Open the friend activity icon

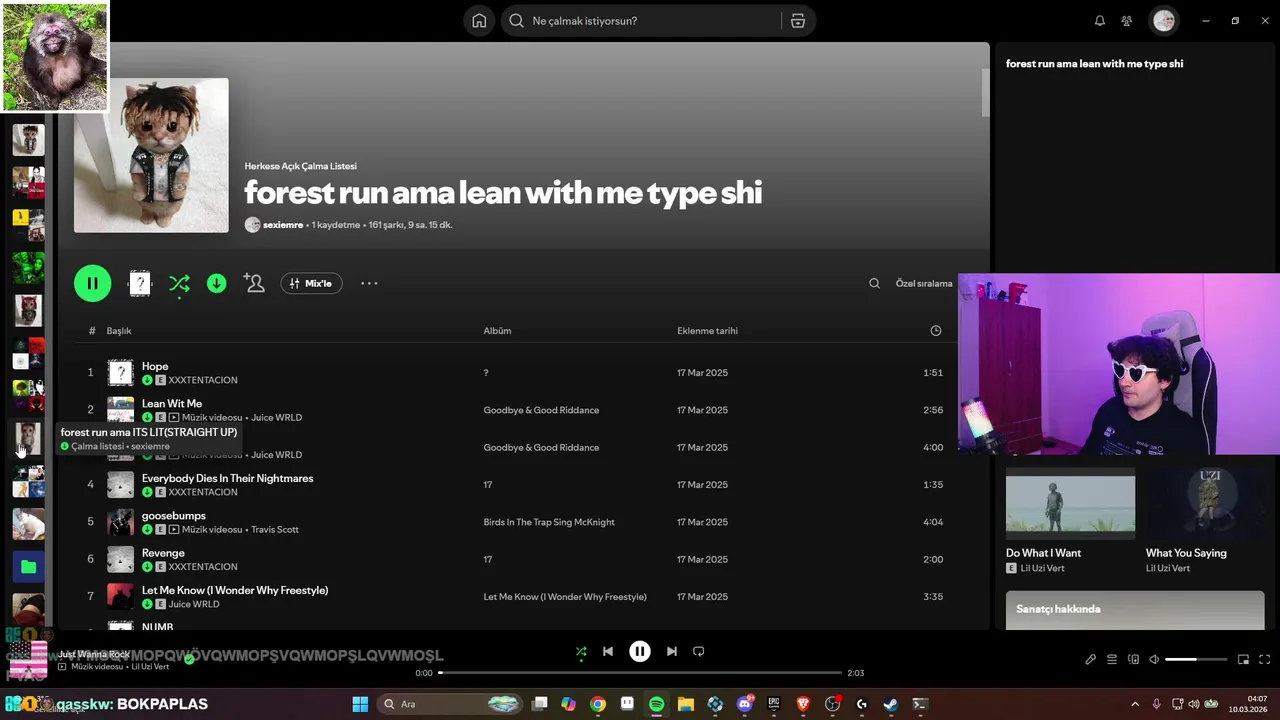1127,21
